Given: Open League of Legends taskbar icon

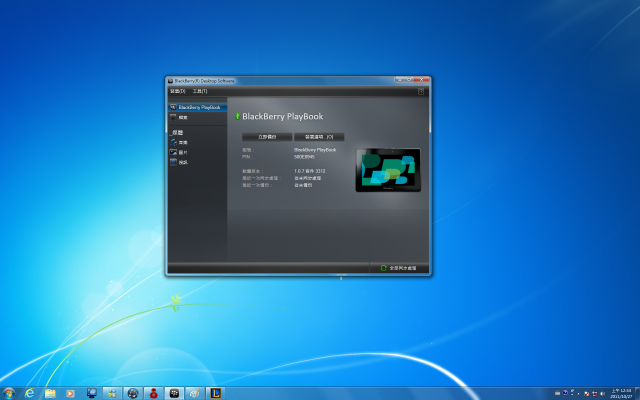Looking at the screenshot, I should 216,393.
